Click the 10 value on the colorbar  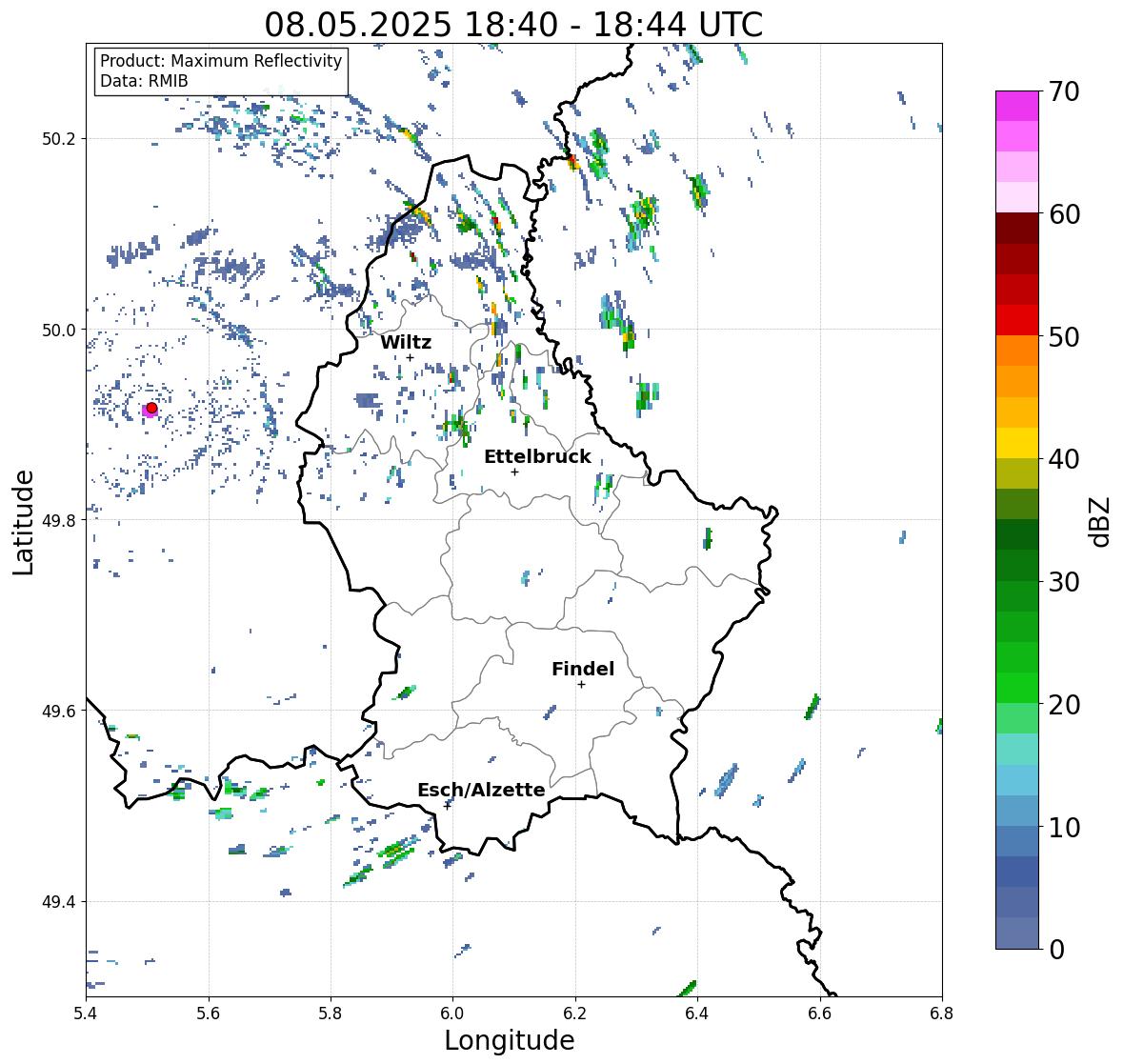click(x=1064, y=827)
